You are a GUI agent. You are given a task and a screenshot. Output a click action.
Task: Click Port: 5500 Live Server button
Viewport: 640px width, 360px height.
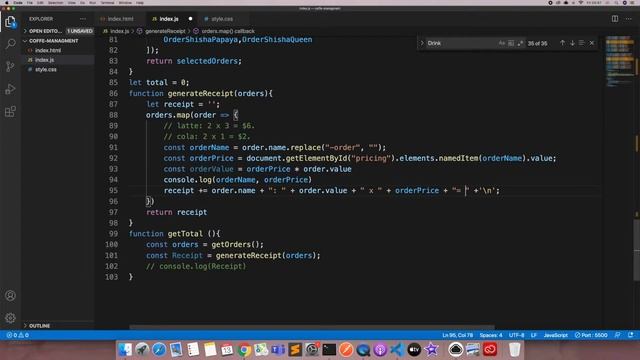[x=591, y=335]
